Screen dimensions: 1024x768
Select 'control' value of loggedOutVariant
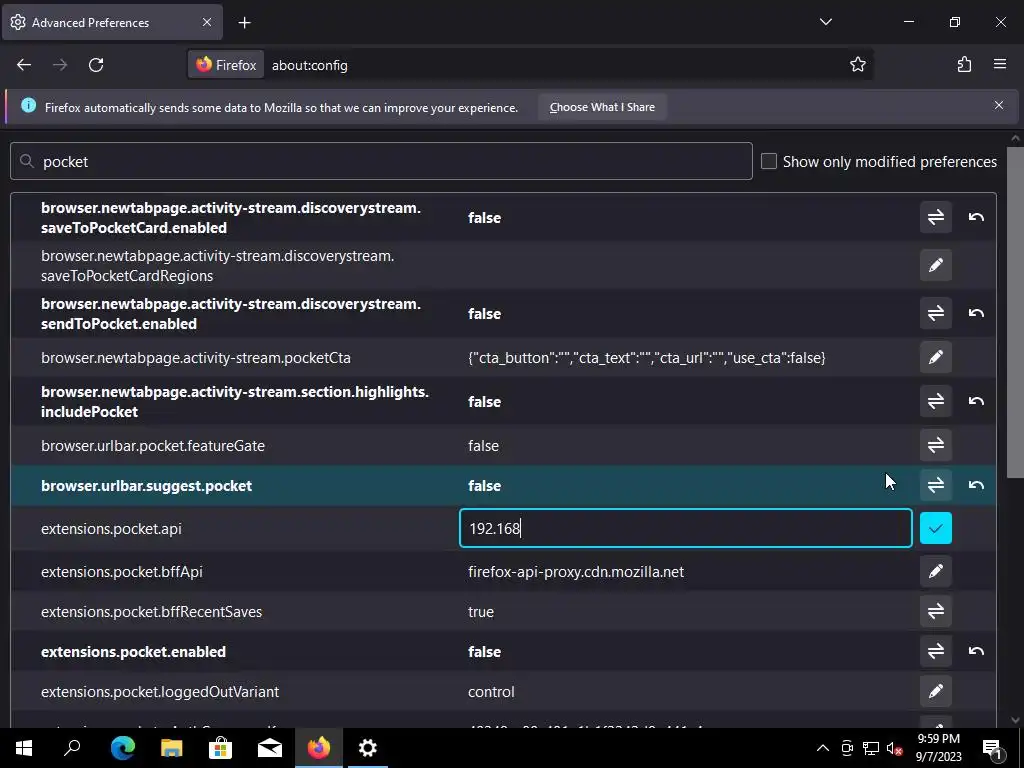point(491,692)
